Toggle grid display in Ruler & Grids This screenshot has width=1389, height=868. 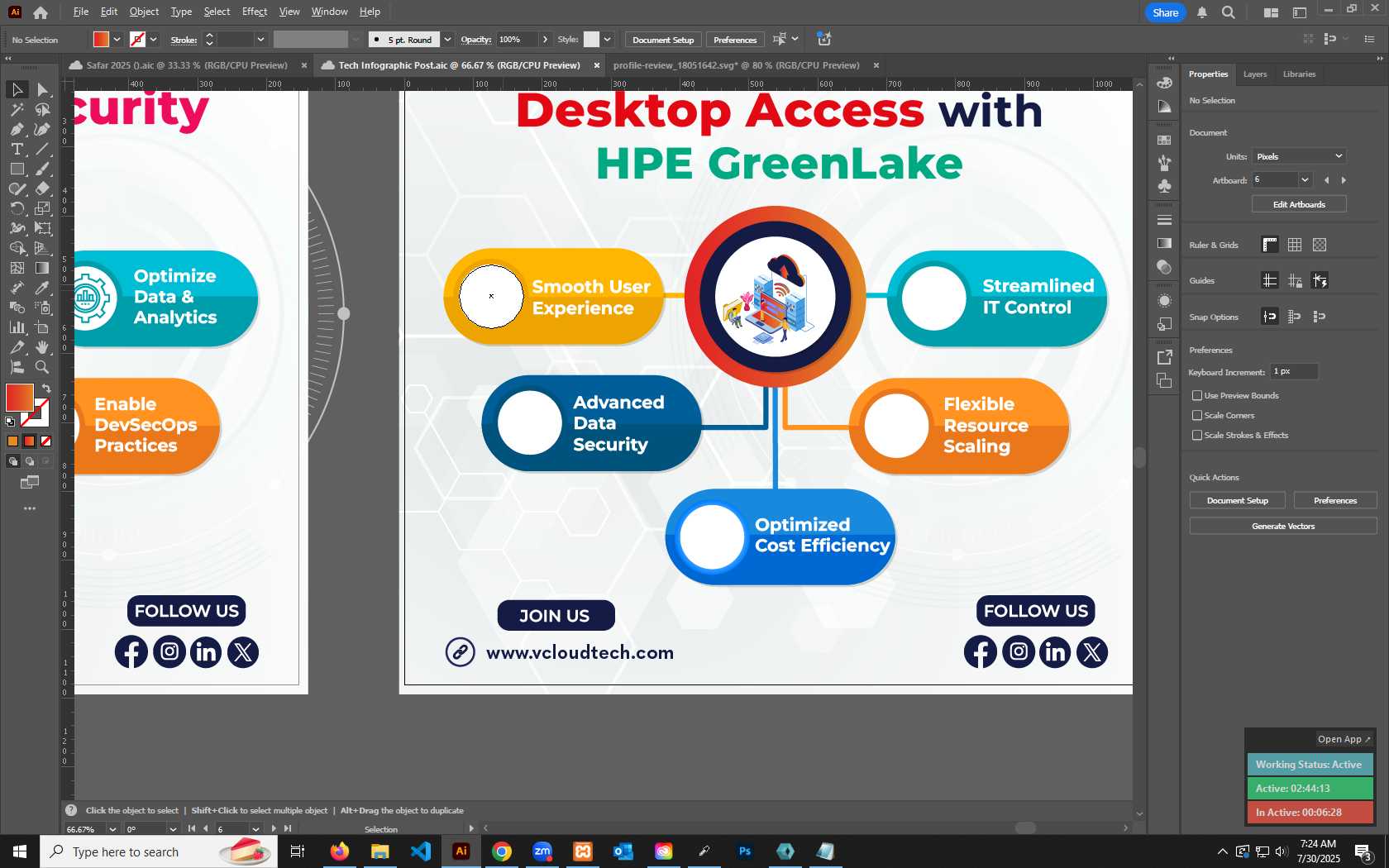[x=1295, y=245]
